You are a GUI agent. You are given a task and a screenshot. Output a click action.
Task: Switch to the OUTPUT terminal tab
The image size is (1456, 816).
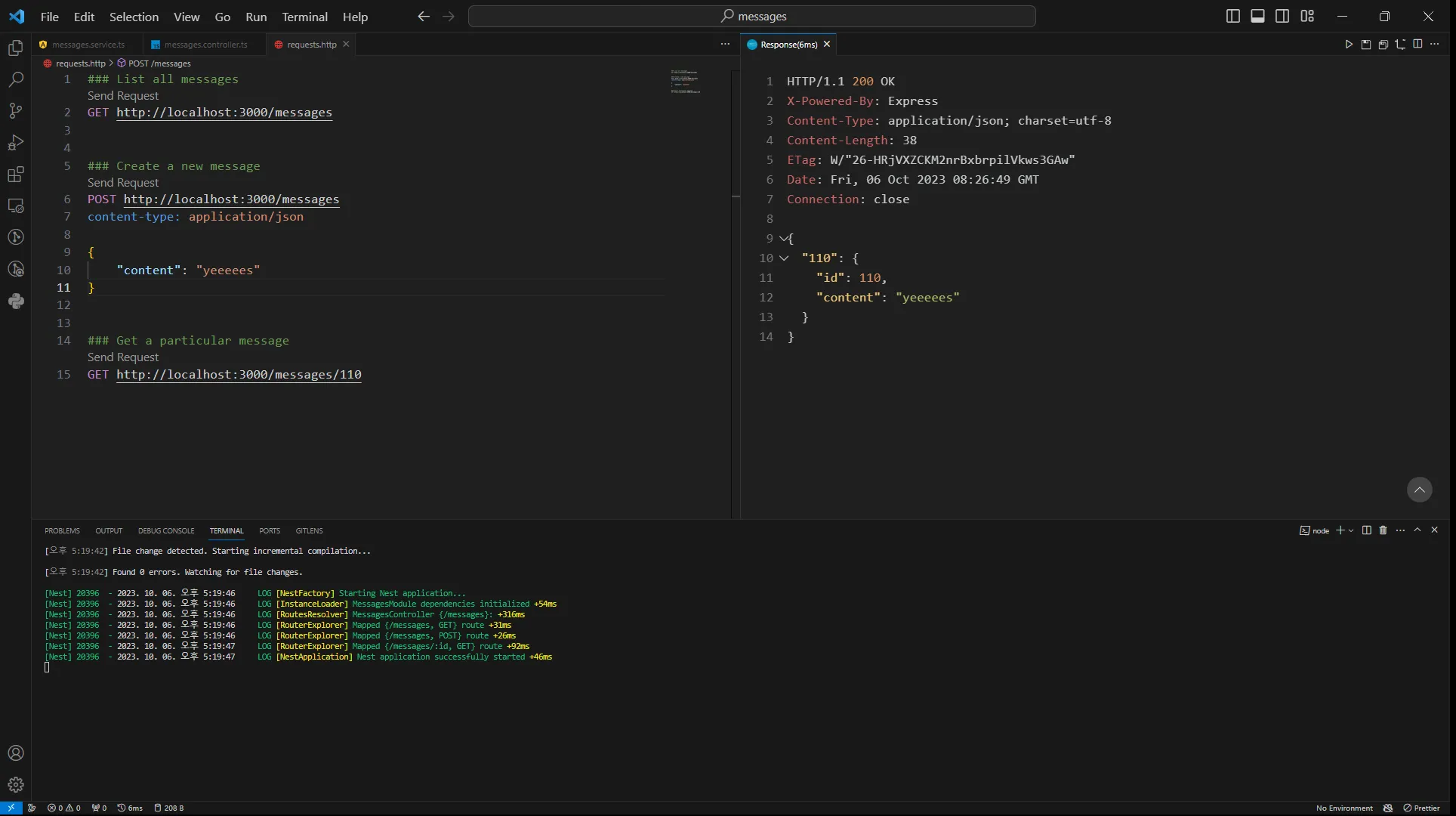pos(108,530)
